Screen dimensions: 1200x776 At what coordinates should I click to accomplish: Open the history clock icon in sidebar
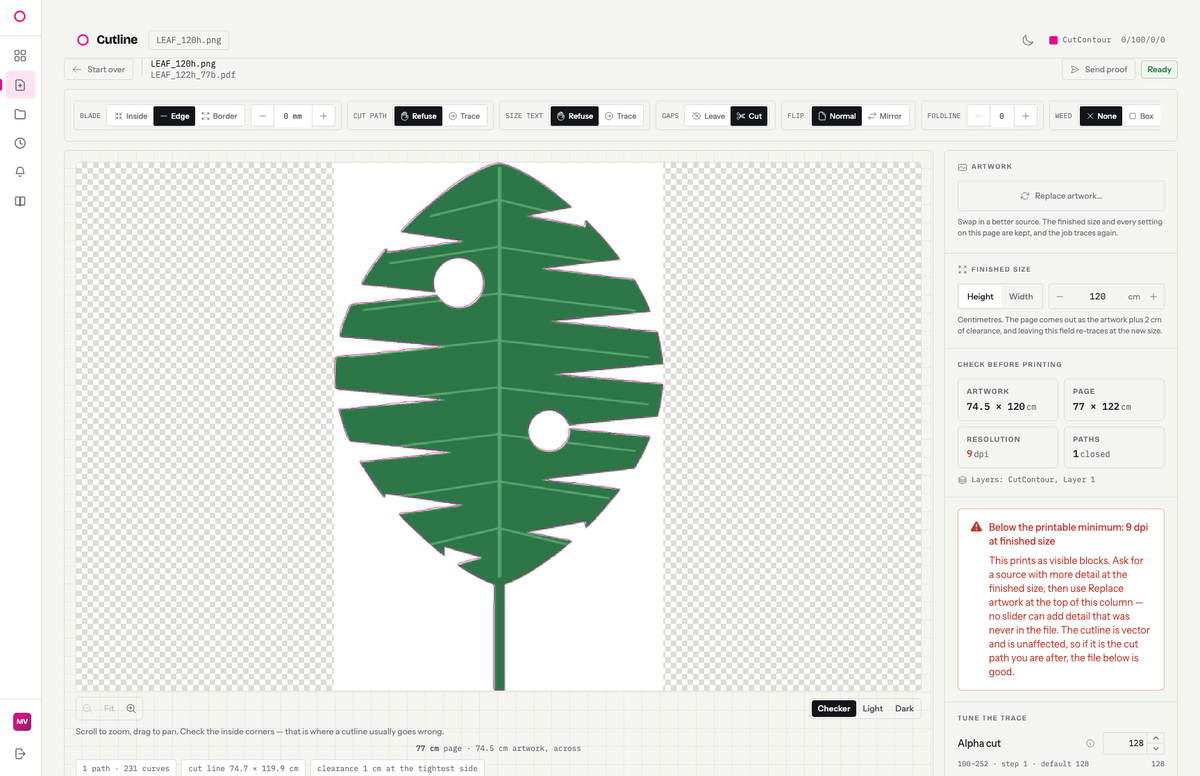coord(20,143)
